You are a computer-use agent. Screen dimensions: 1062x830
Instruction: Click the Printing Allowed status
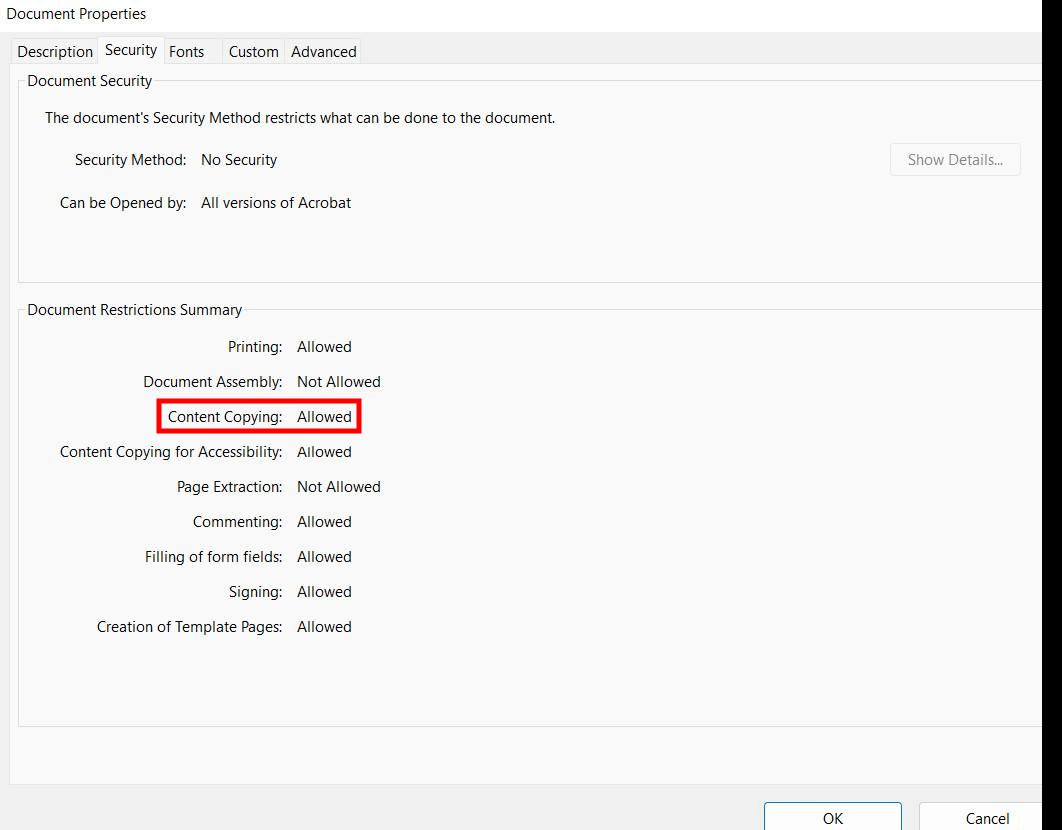(x=324, y=347)
